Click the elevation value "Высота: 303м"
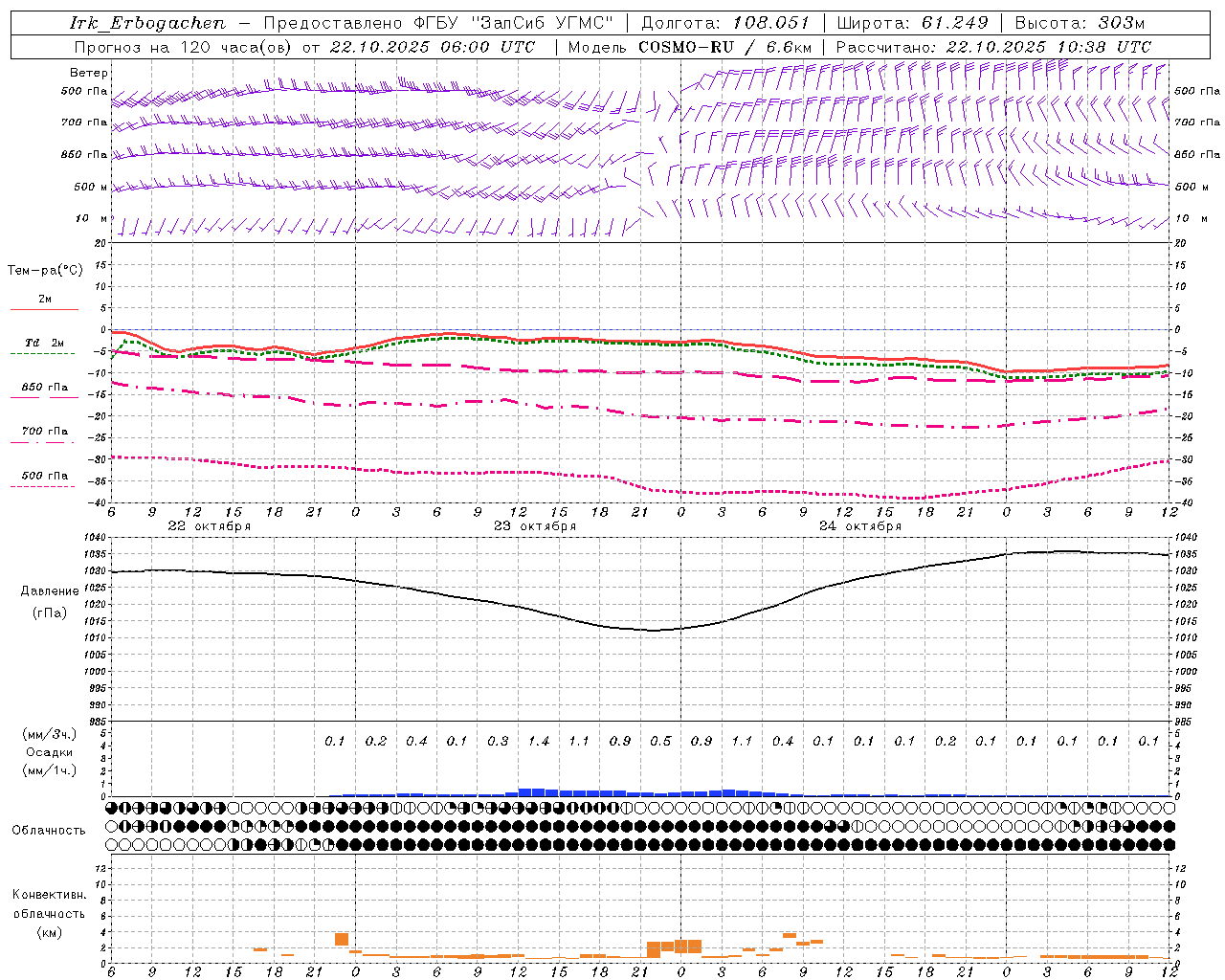Screen dimensions: 1225x980 [x=1080, y=23]
